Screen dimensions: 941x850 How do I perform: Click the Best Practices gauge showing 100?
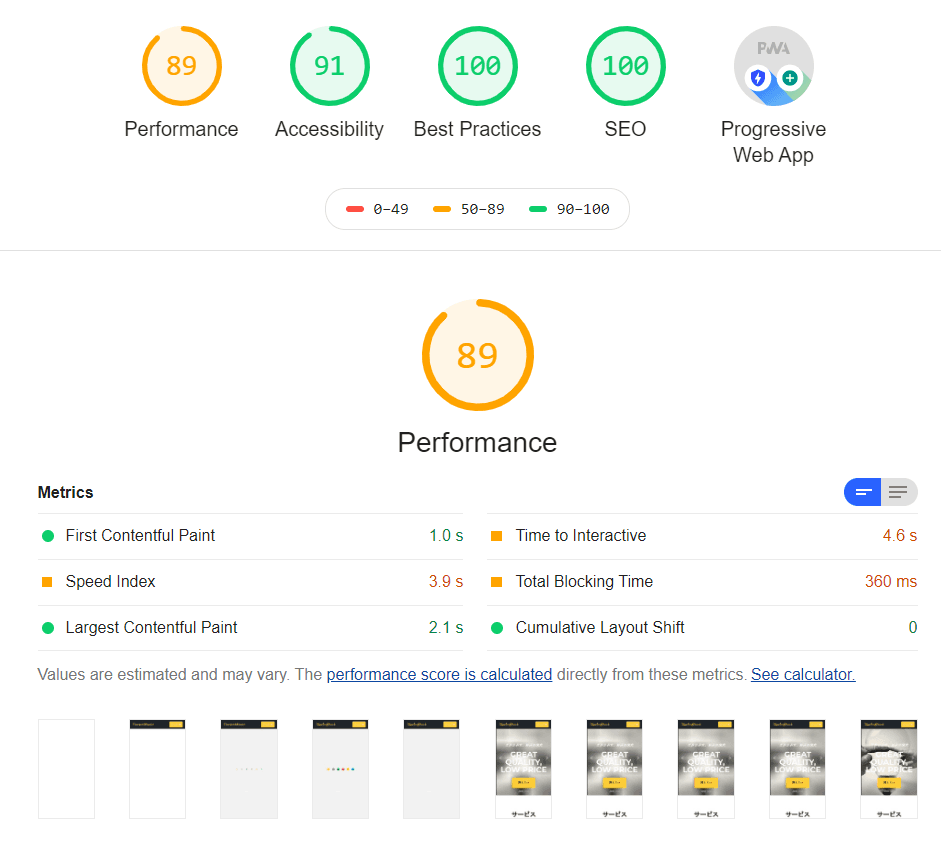[477, 66]
